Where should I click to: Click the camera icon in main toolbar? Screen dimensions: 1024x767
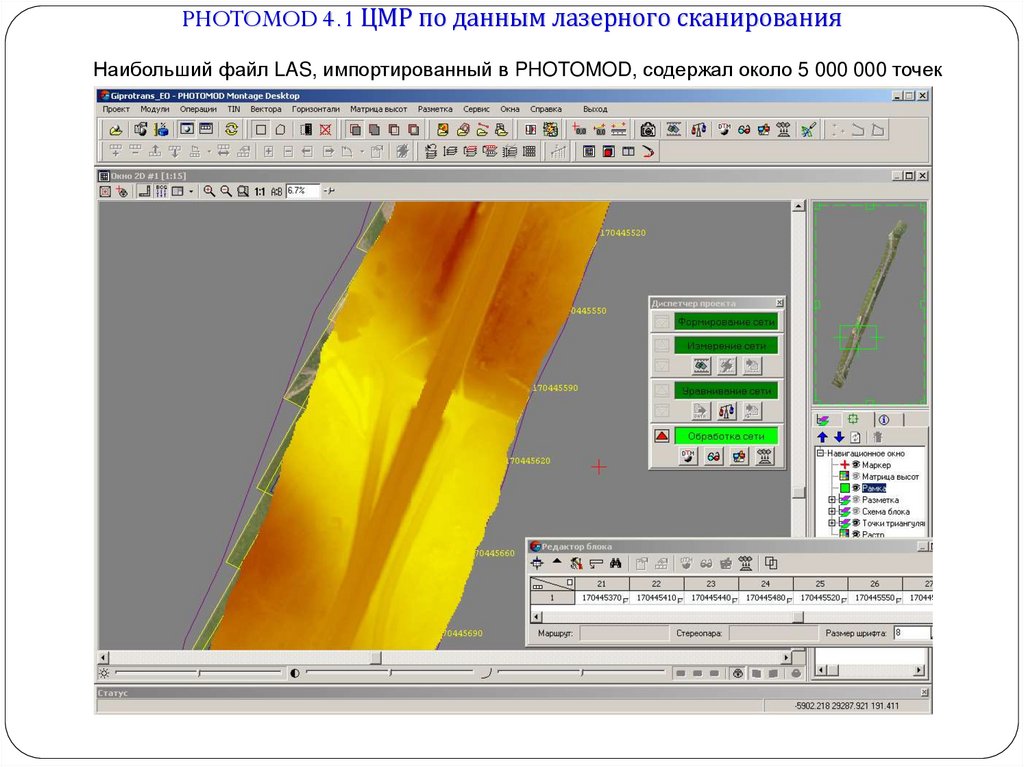coord(648,129)
